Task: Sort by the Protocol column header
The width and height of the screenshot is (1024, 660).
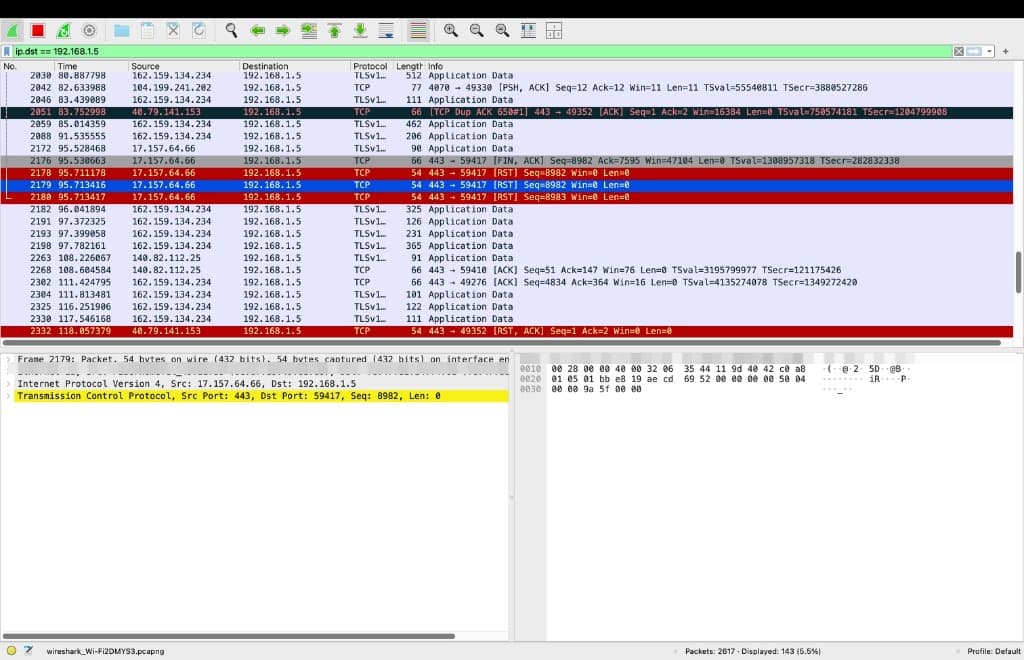Action: 370,66
